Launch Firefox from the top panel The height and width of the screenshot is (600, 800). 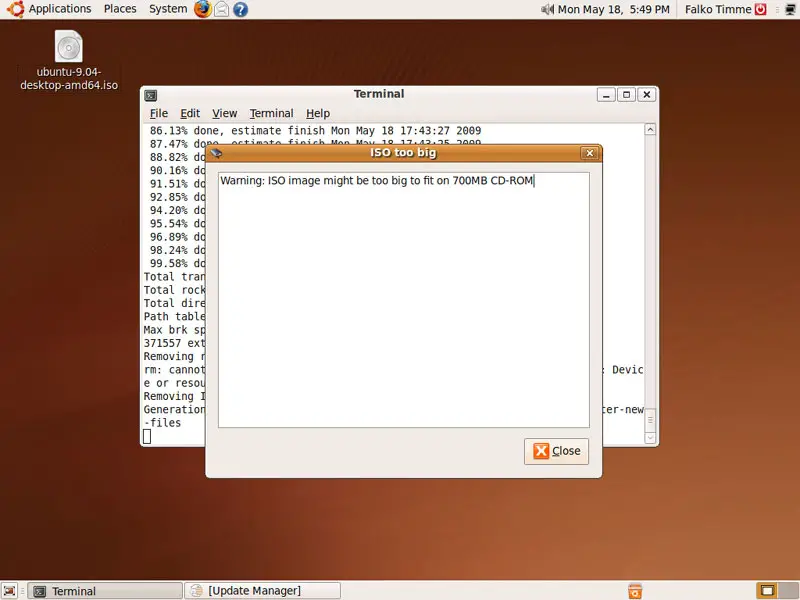pyautogui.click(x=203, y=9)
